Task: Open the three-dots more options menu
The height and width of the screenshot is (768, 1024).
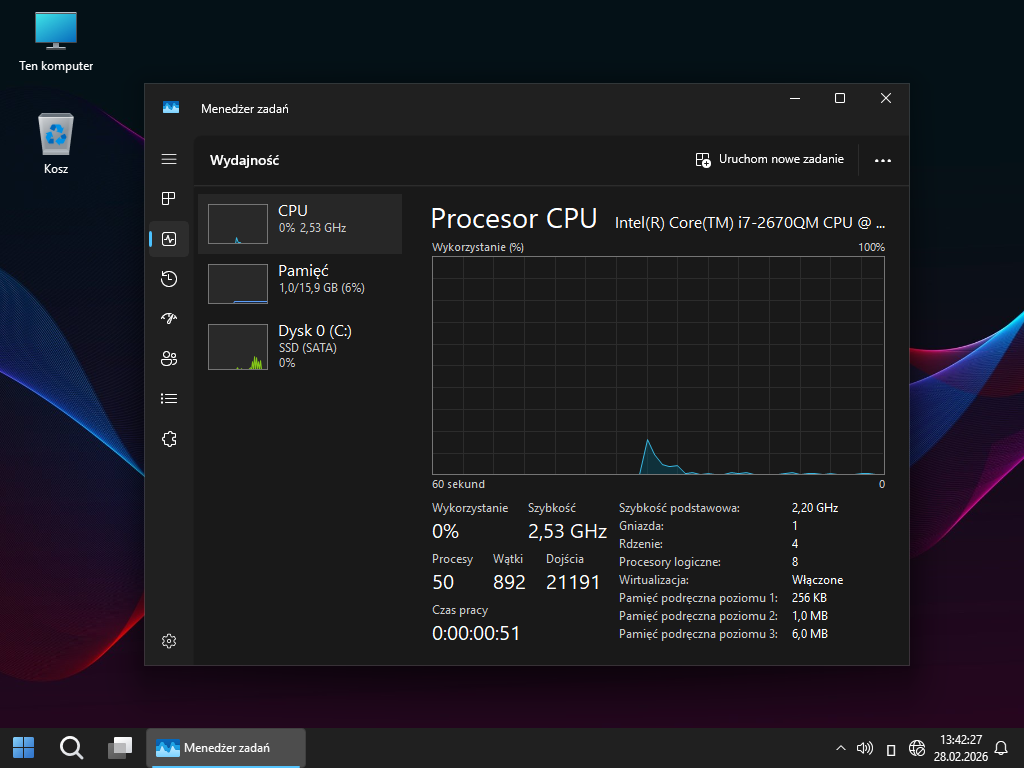Action: coord(882,160)
